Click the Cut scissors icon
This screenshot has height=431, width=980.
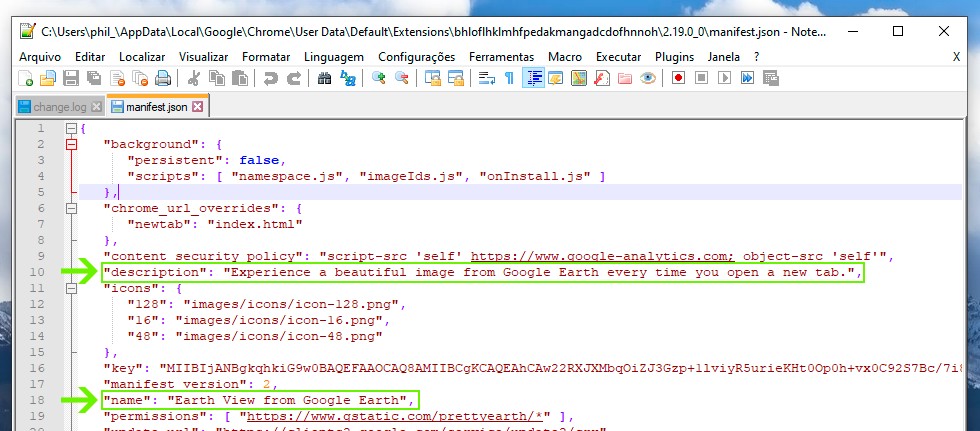tap(194, 78)
